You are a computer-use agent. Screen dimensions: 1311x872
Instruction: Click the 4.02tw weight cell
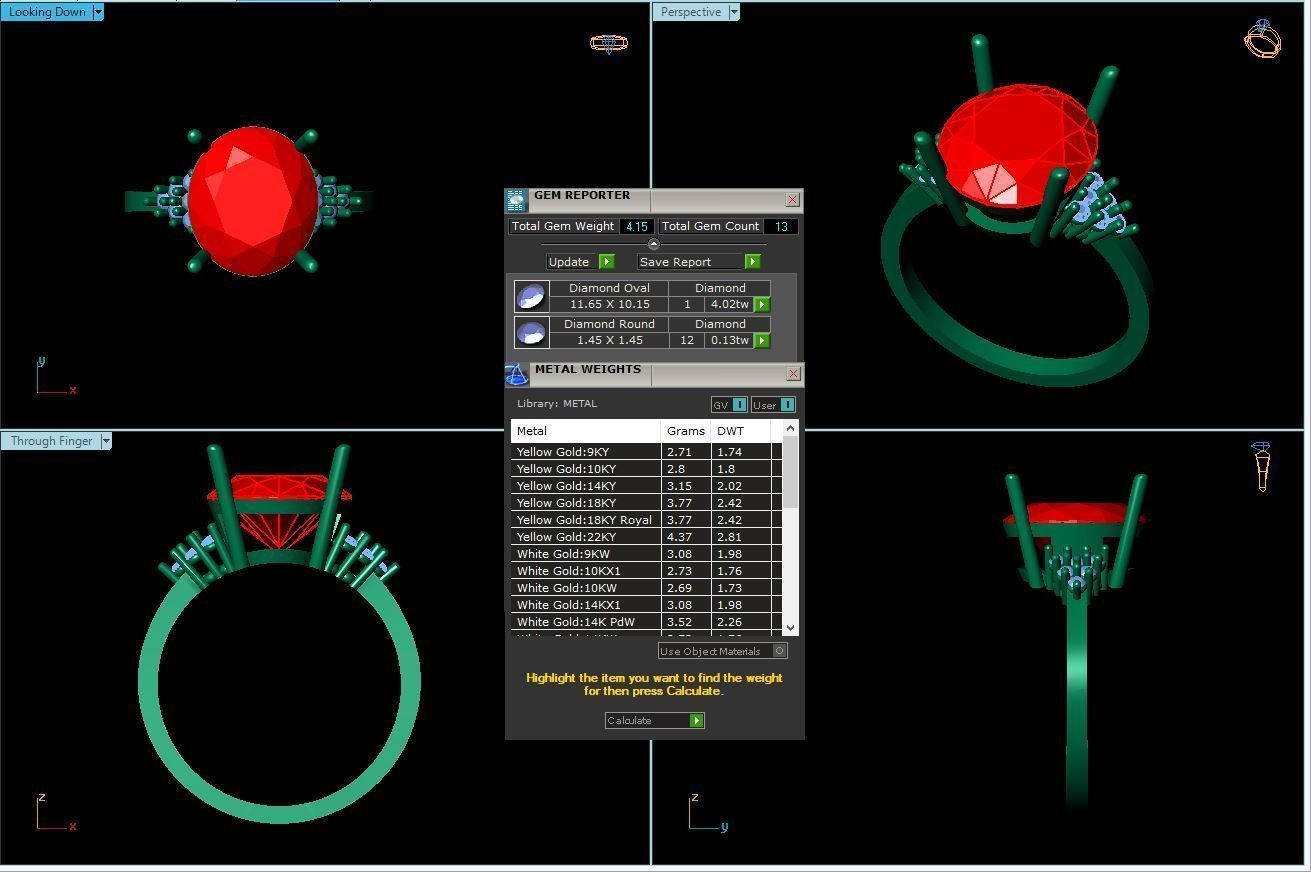tap(729, 304)
